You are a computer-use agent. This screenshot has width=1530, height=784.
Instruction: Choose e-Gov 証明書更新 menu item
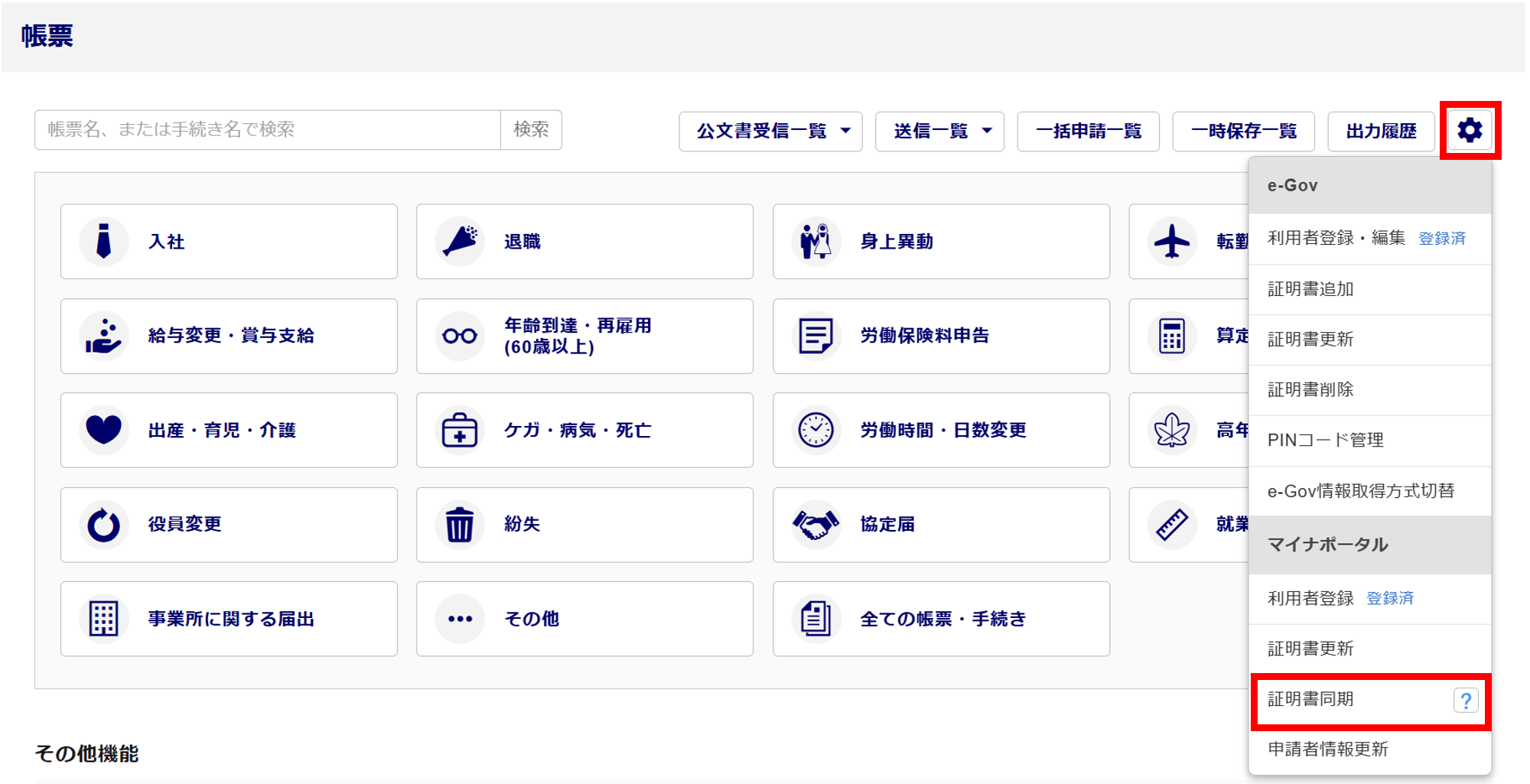(1369, 340)
